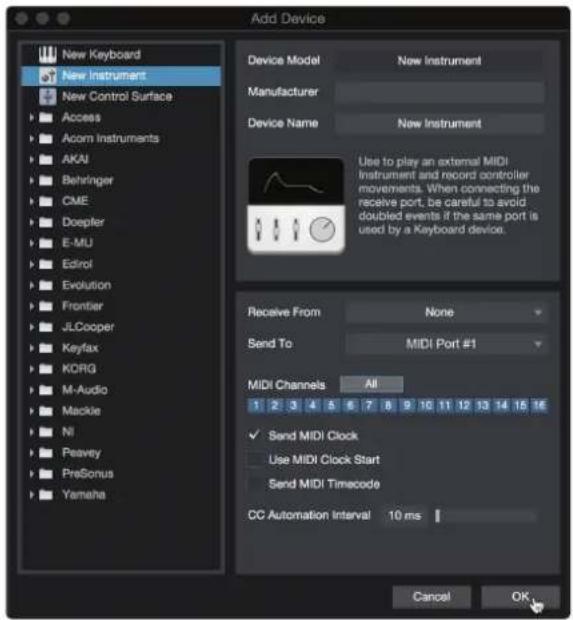This screenshot has height=620, width=573.
Task: Click the Doepfer folder icon
Action: [46, 222]
